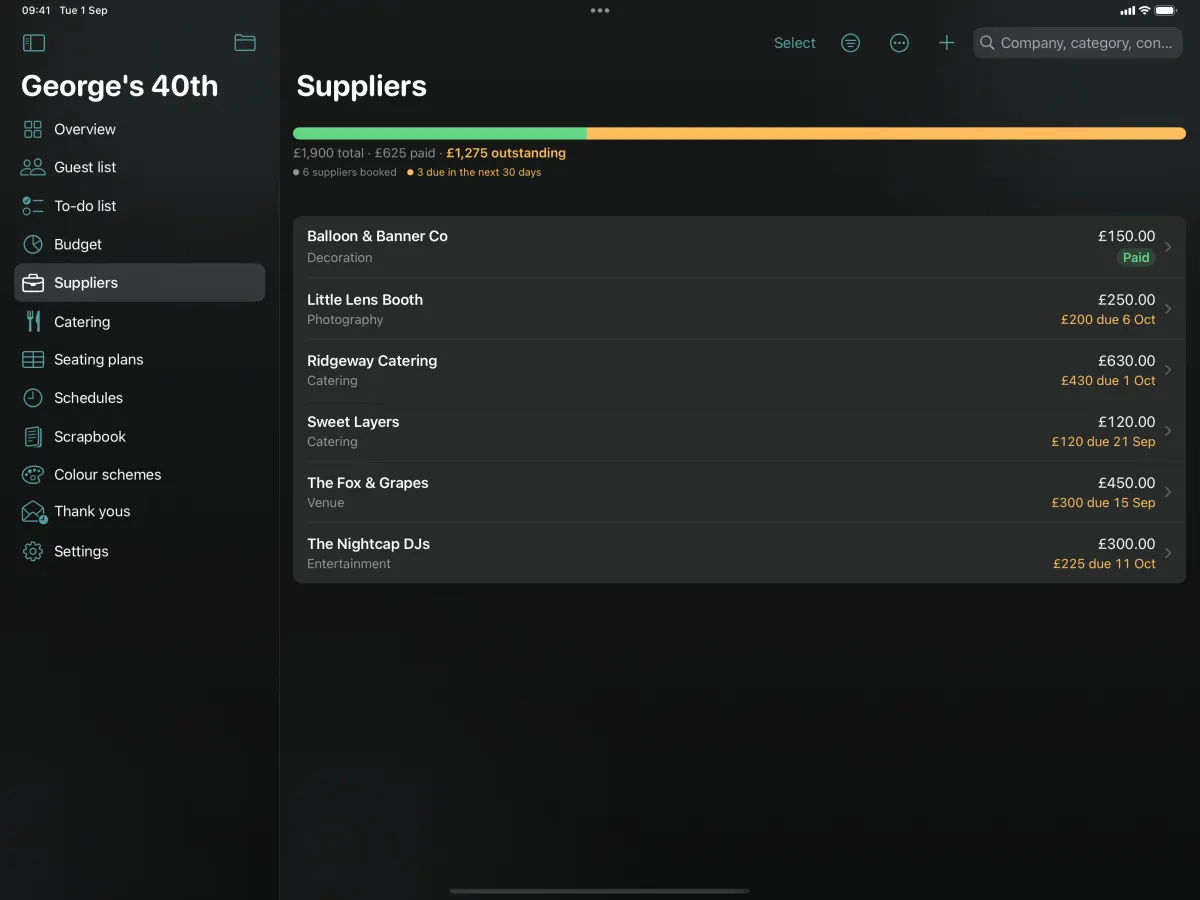Open the To-do list section
Viewport: 1200px width, 900px height.
click(x=139, y=206)
